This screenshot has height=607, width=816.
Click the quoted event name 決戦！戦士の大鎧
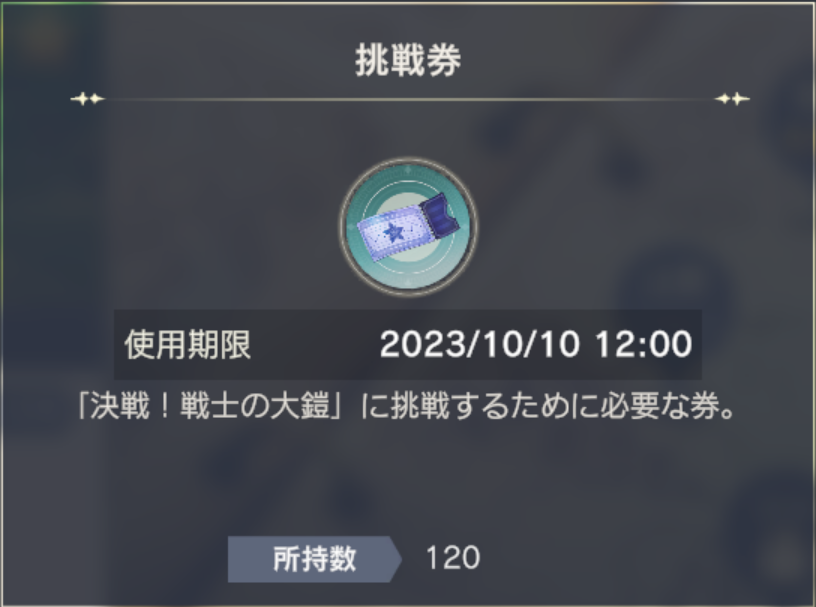click(x=210, y=406)
